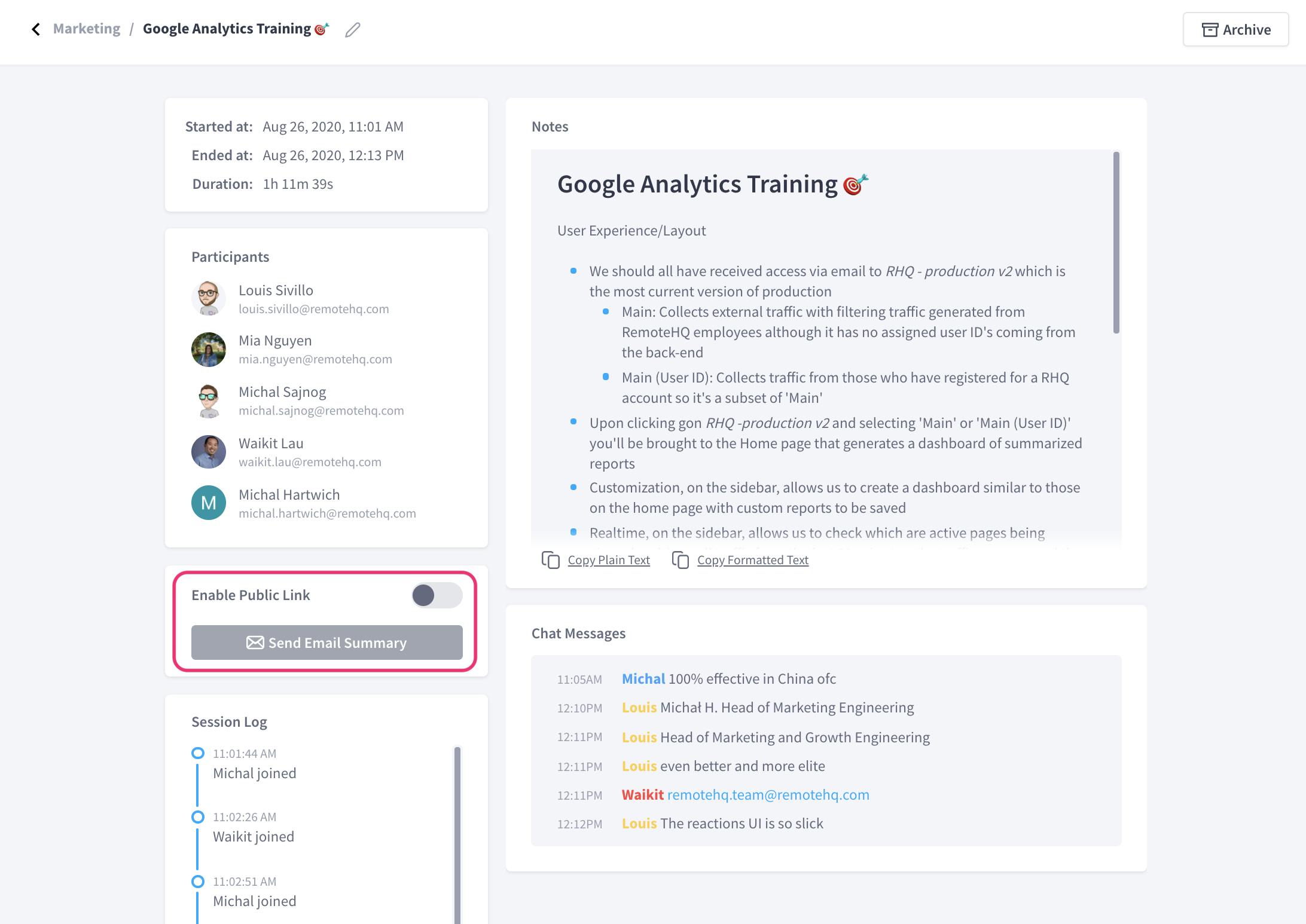Click the Waikit Lau participant name
The width and height of the screenshot is (1306, 924).
click(271, 443)
